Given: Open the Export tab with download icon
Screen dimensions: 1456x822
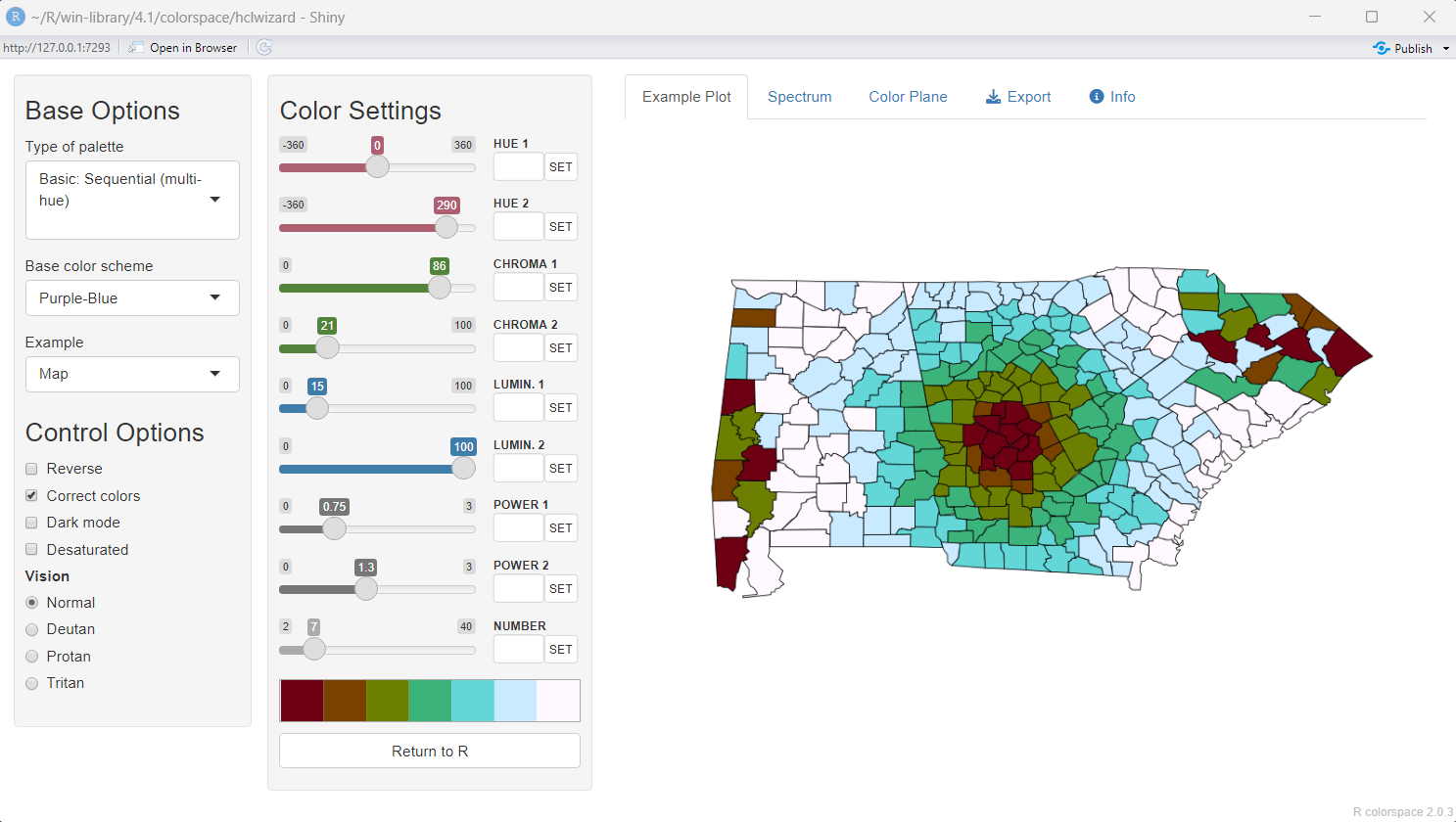Looking at the screenshot, I should coord(1017,97).
